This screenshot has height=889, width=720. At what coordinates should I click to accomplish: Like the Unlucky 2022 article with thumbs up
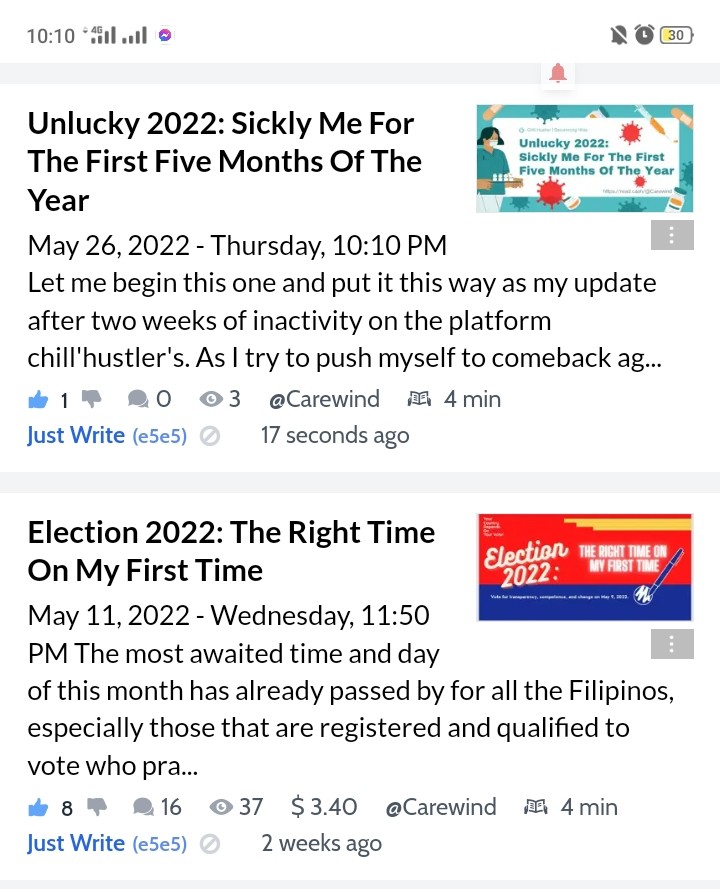click(x=38, y=400)
